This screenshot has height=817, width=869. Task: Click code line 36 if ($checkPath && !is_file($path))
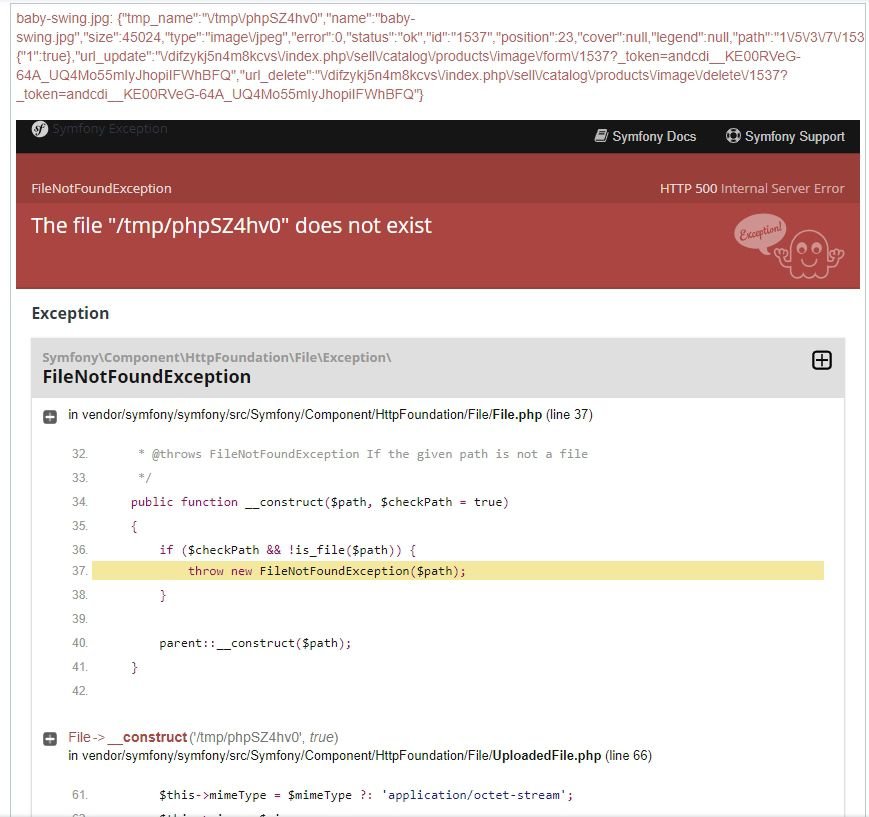pyautogui.click(x=288, y=550)
